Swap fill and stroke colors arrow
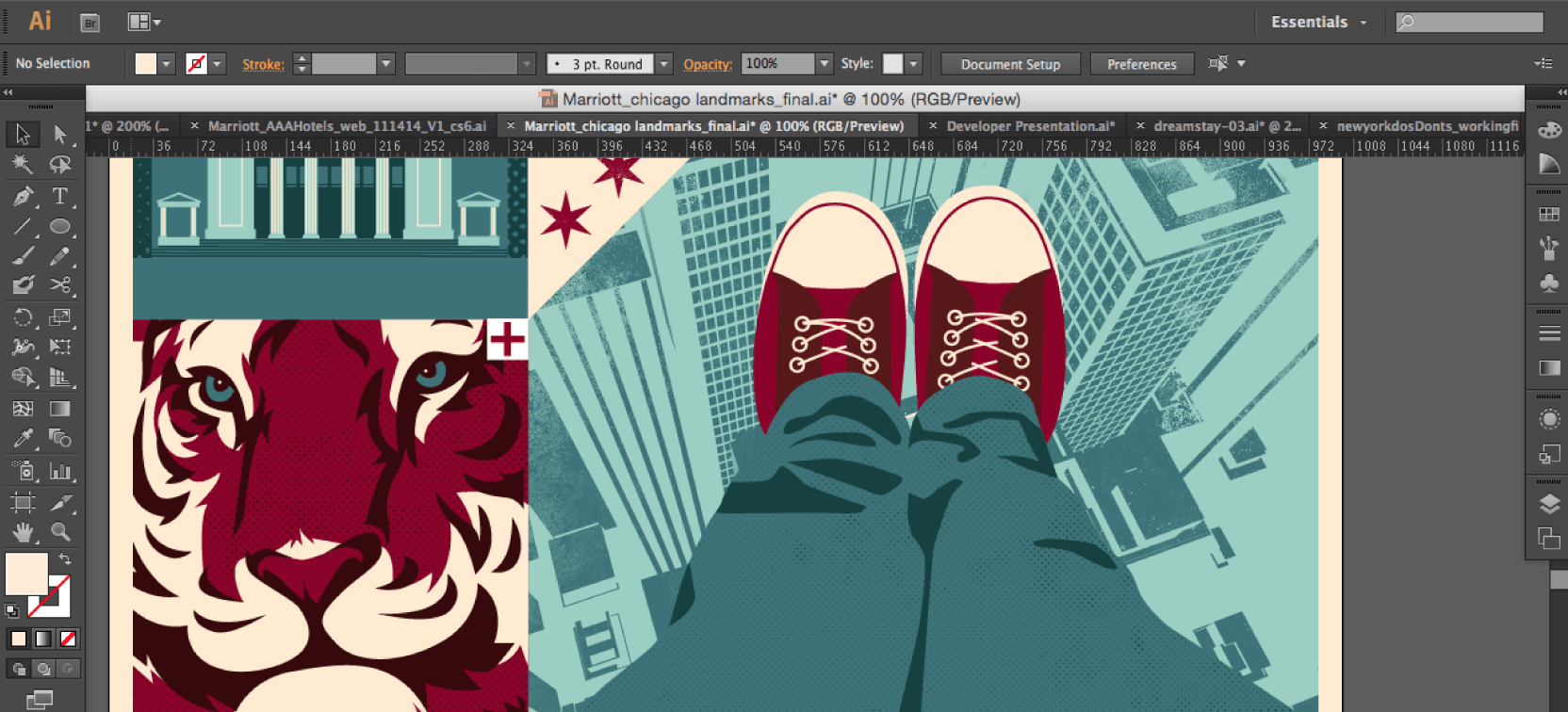Viewport: 1568px width, 712px height. pos(66,558)
